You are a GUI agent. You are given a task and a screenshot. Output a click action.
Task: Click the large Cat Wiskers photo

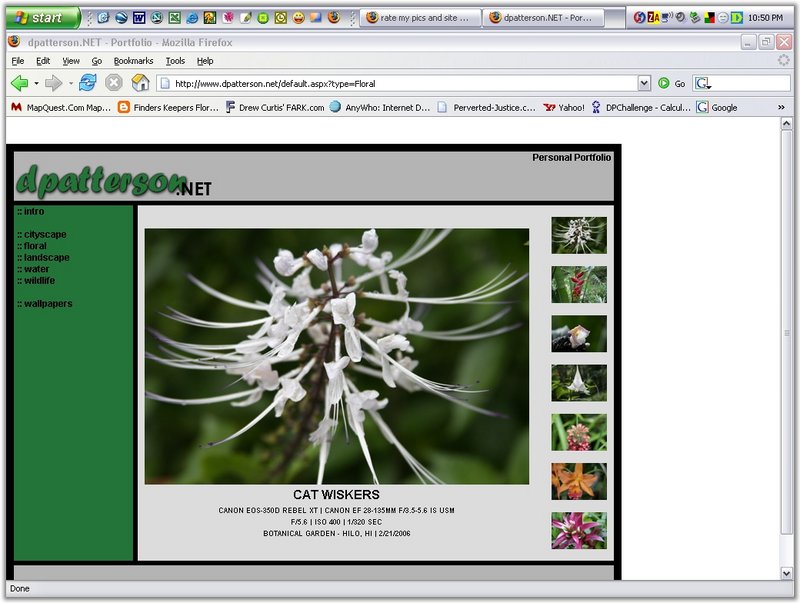point(337,356)
